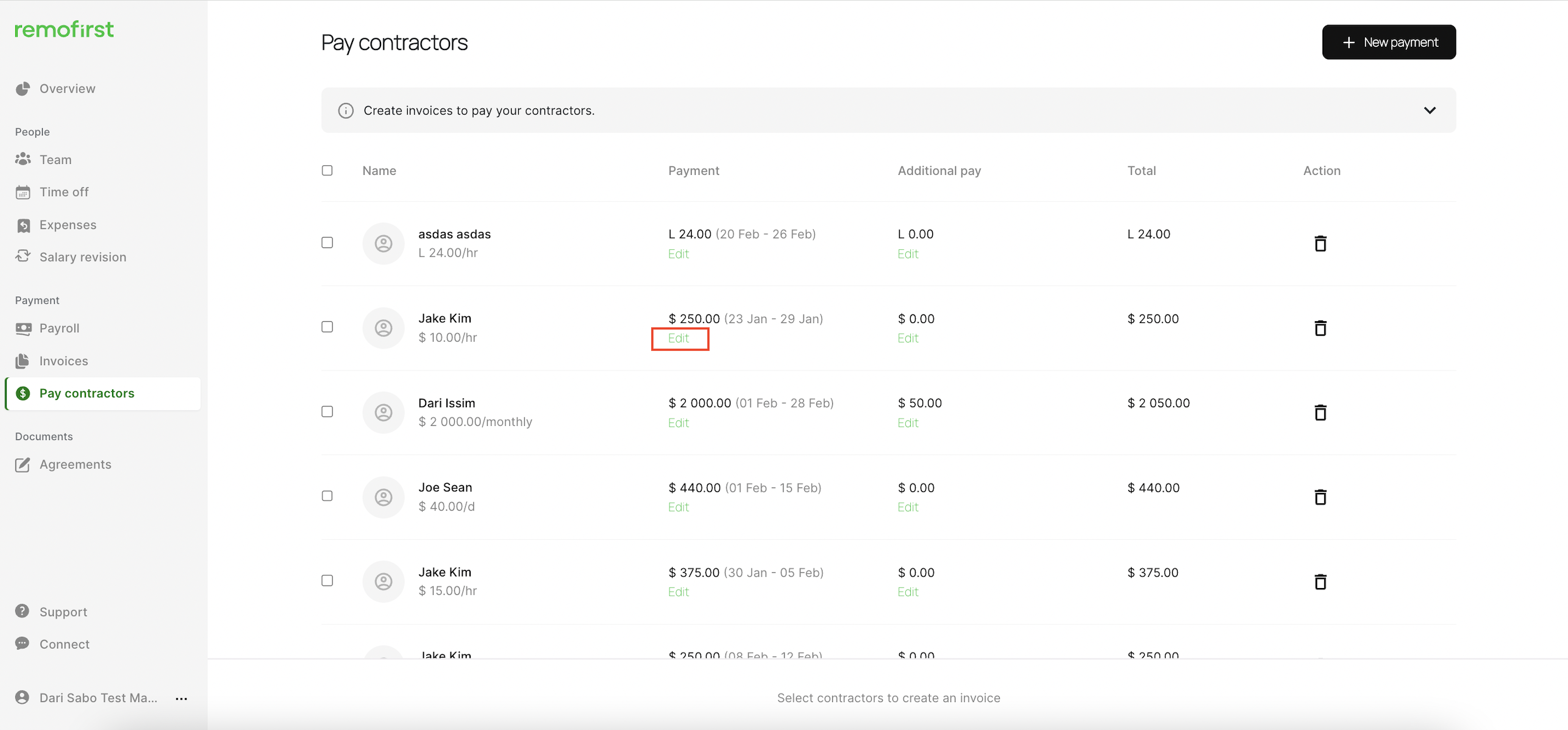Edit additional pay for Jake Kim 30 Jan row
Screen dimensions: 1568x730
(908, 592)
